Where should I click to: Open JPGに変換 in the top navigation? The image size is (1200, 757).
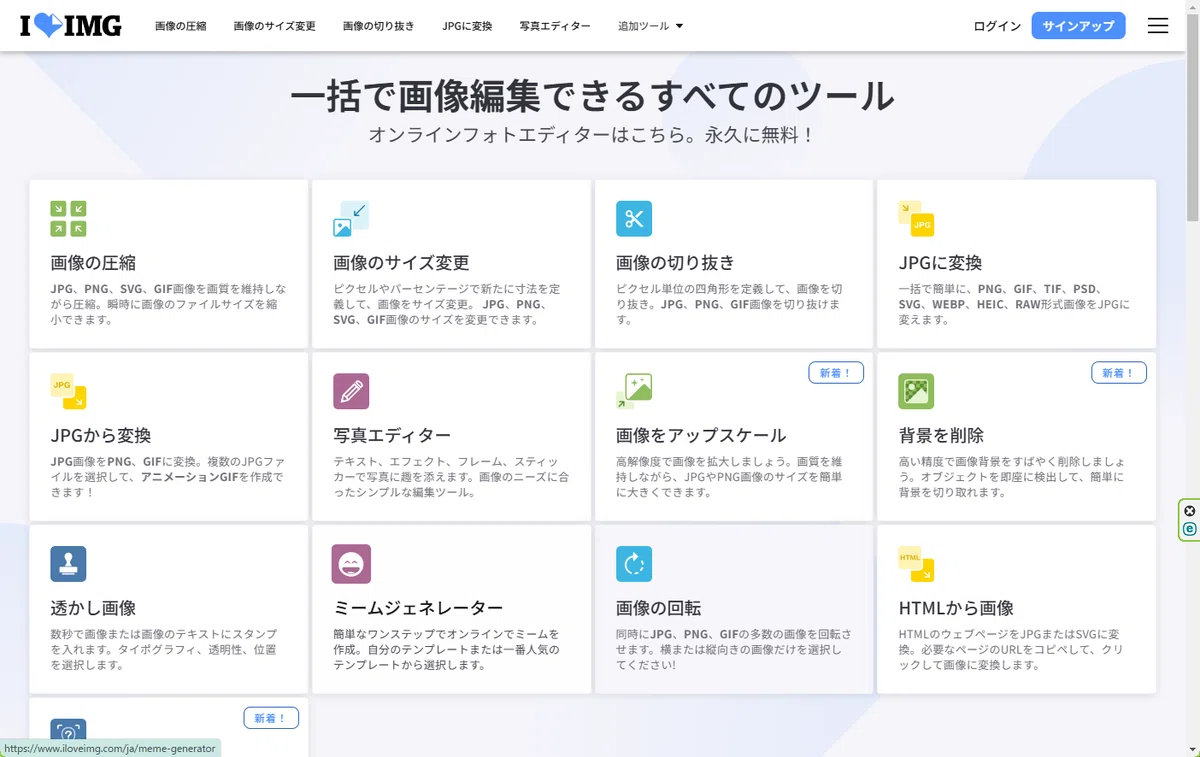pyautogui.click(x=467, y=26)
